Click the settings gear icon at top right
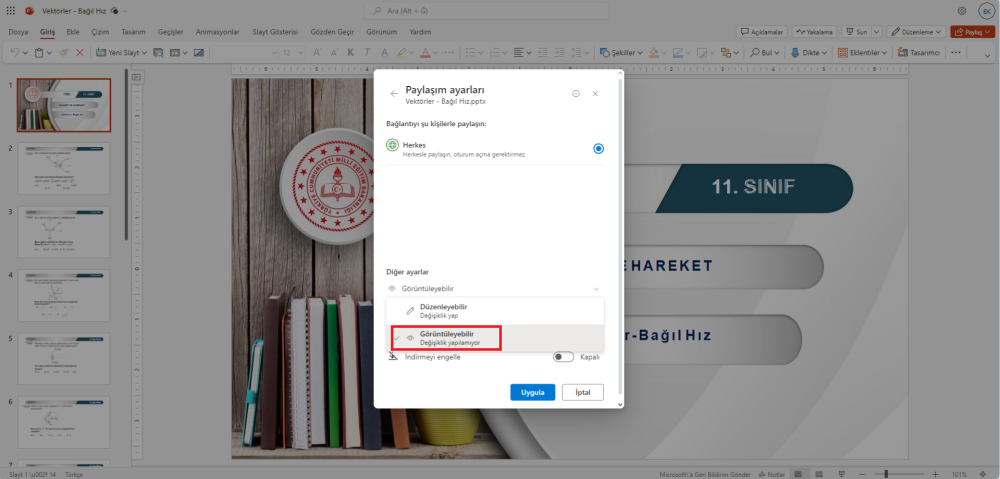This screenshot has height=479, width=1000. pos(962,11)
